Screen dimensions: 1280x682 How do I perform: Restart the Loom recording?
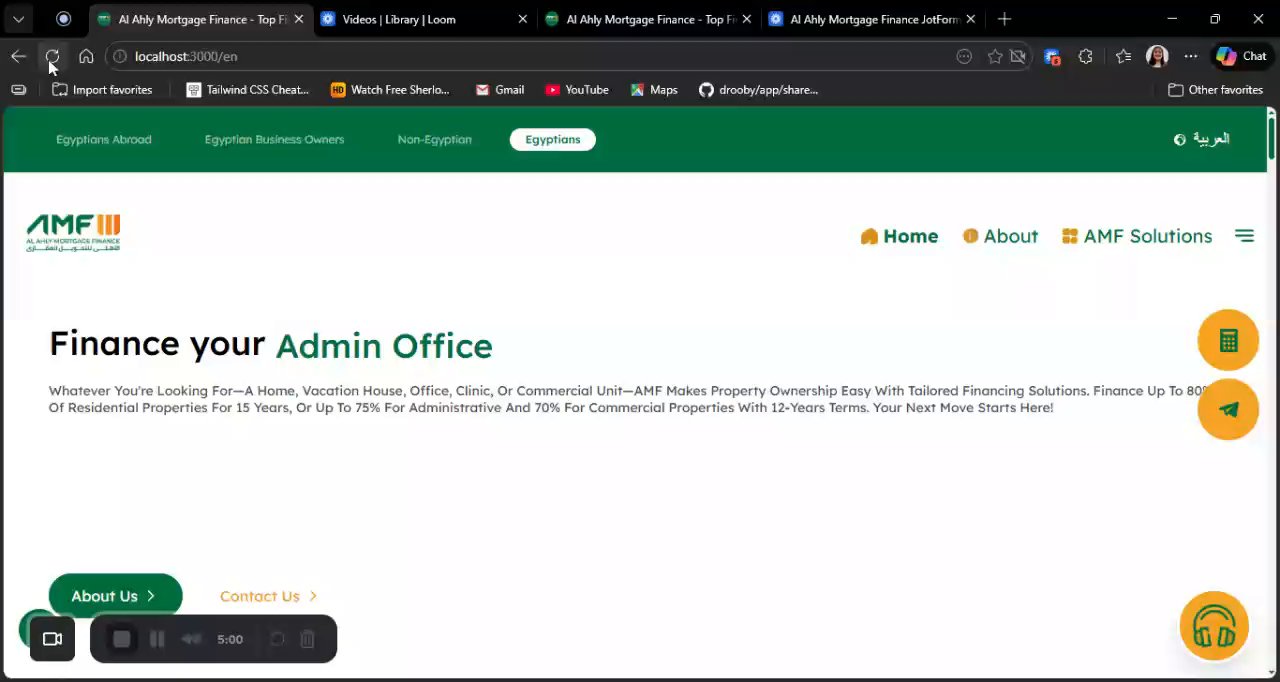point(277,639)
